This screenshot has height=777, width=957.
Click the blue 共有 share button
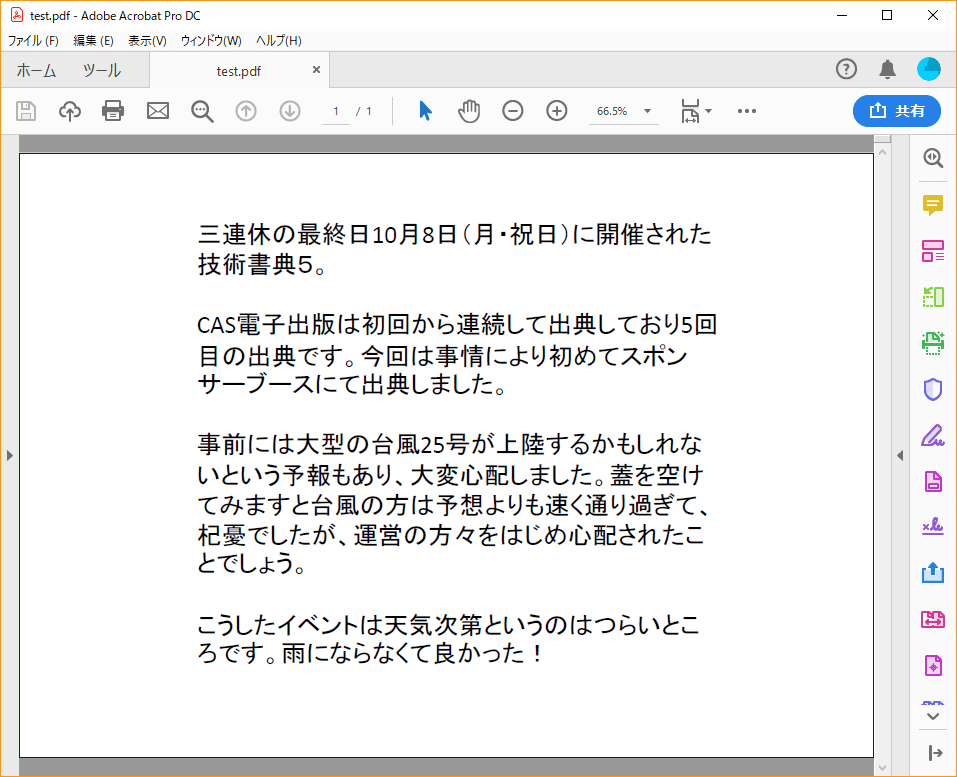897,111
